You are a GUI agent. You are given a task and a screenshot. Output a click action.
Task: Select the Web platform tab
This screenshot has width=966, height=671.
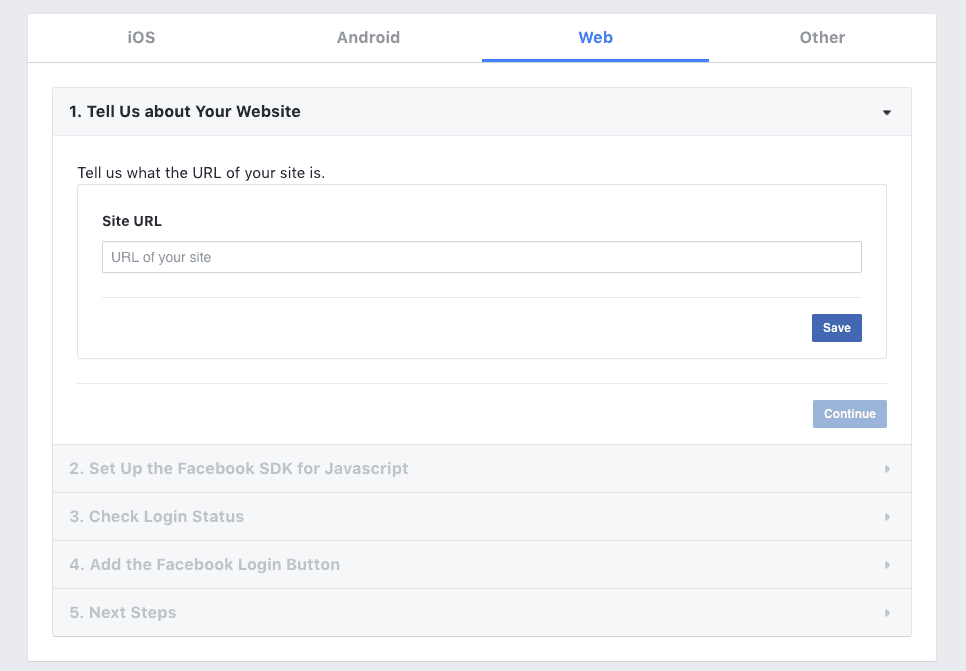pyautogui.click(x=595, y=38)
